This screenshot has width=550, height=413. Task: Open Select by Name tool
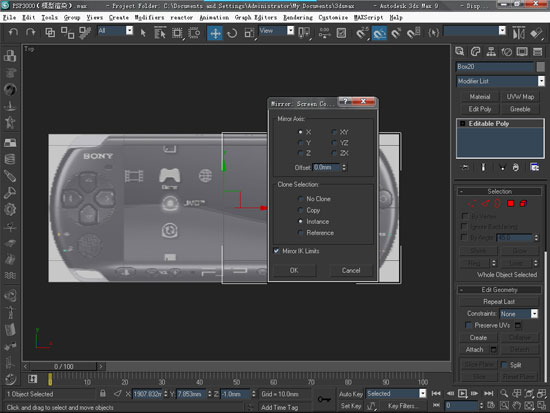(x=160, y=33)
